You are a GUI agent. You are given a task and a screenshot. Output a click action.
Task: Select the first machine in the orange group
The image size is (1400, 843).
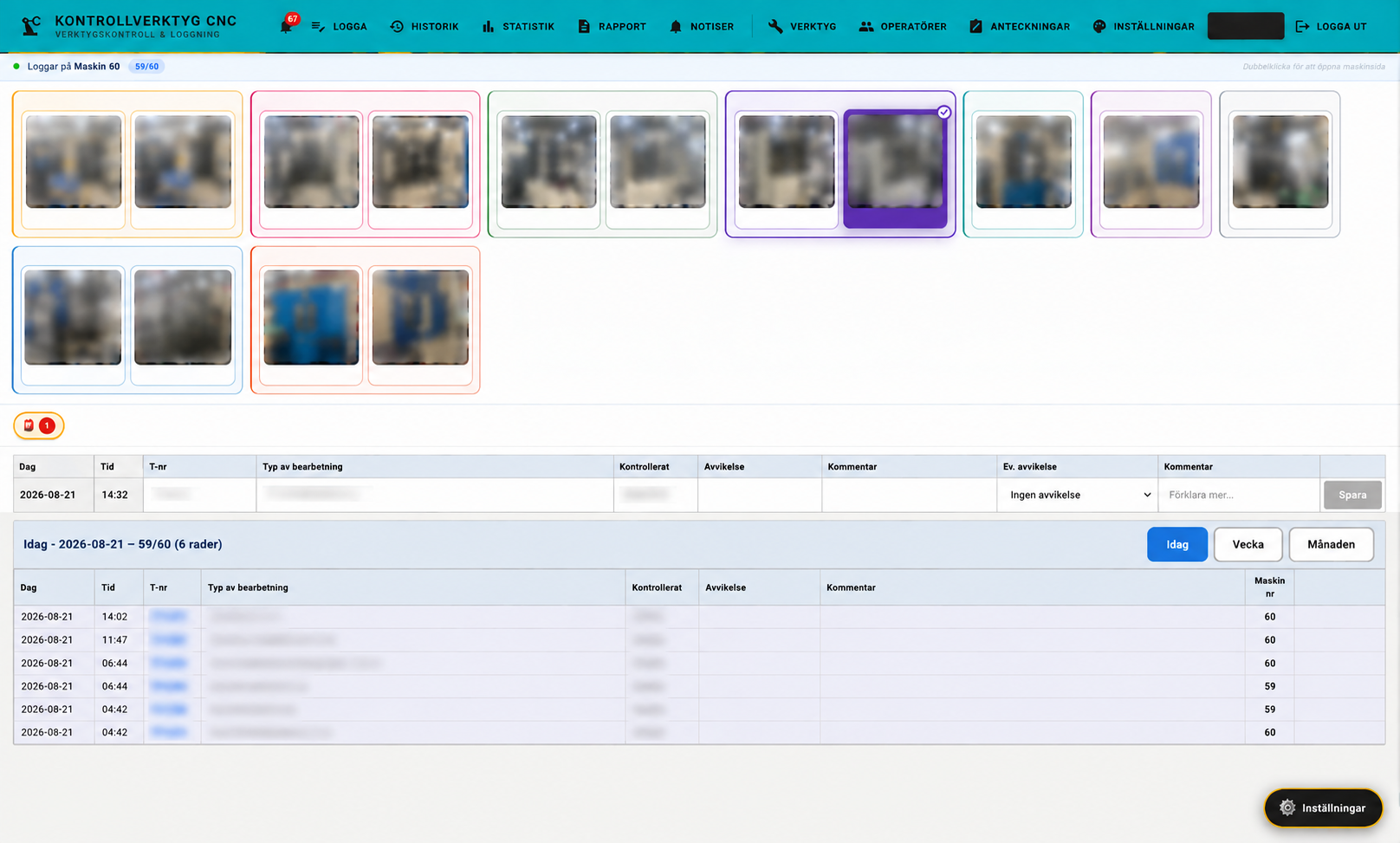(x=74, y=169)
